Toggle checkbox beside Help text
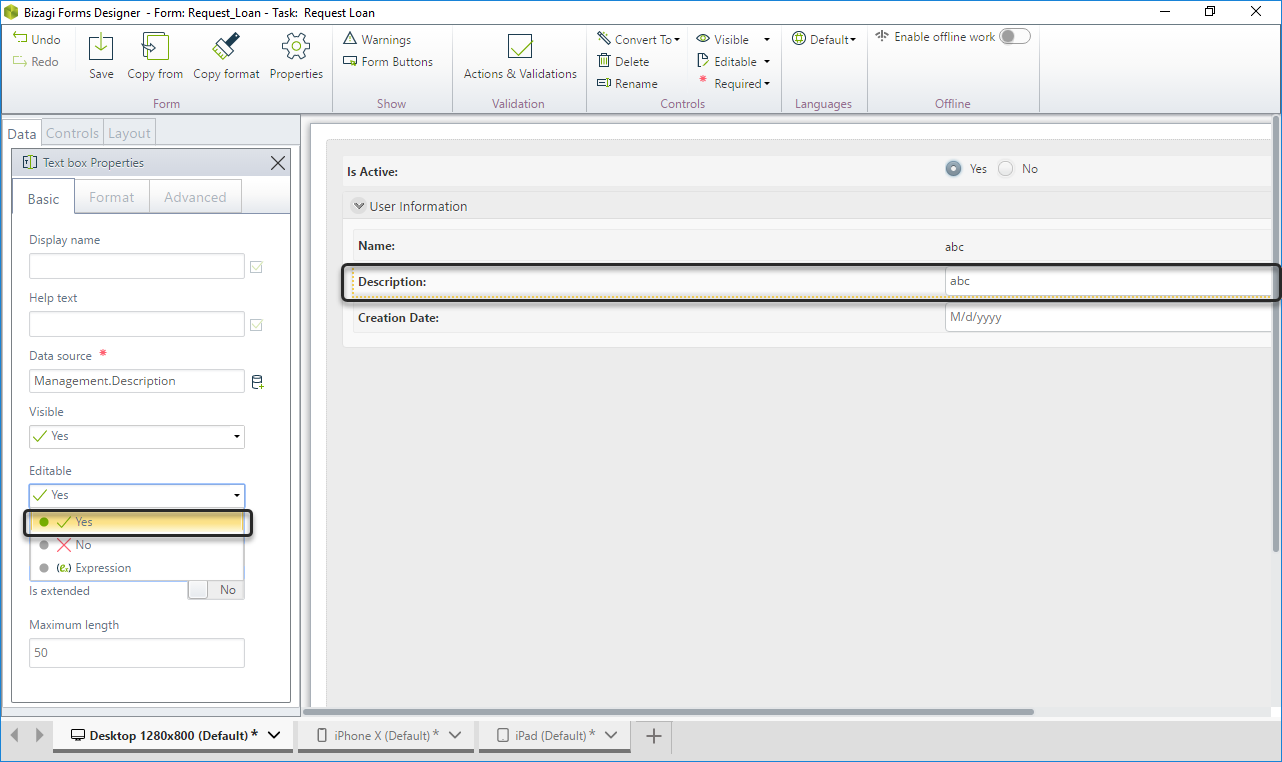 (256, 325)
